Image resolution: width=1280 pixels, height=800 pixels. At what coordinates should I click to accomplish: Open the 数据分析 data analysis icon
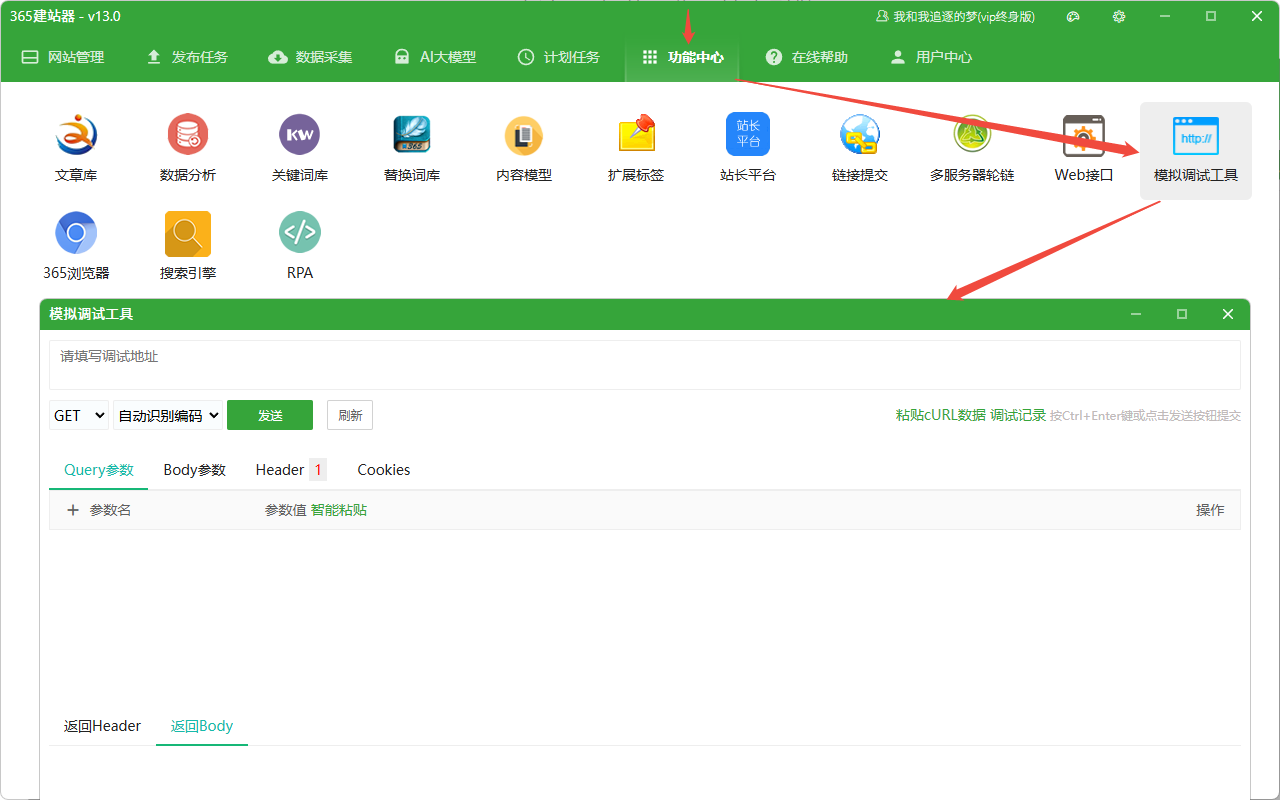click(x=188, y=148)
